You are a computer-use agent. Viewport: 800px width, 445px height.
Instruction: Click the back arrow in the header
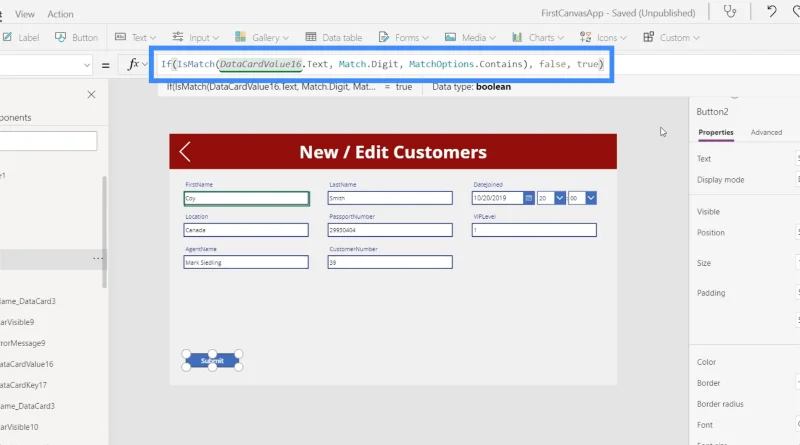185,152
